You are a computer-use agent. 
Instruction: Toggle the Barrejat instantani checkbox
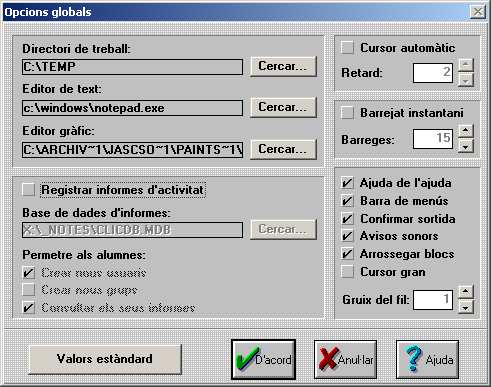coord(347,113)
